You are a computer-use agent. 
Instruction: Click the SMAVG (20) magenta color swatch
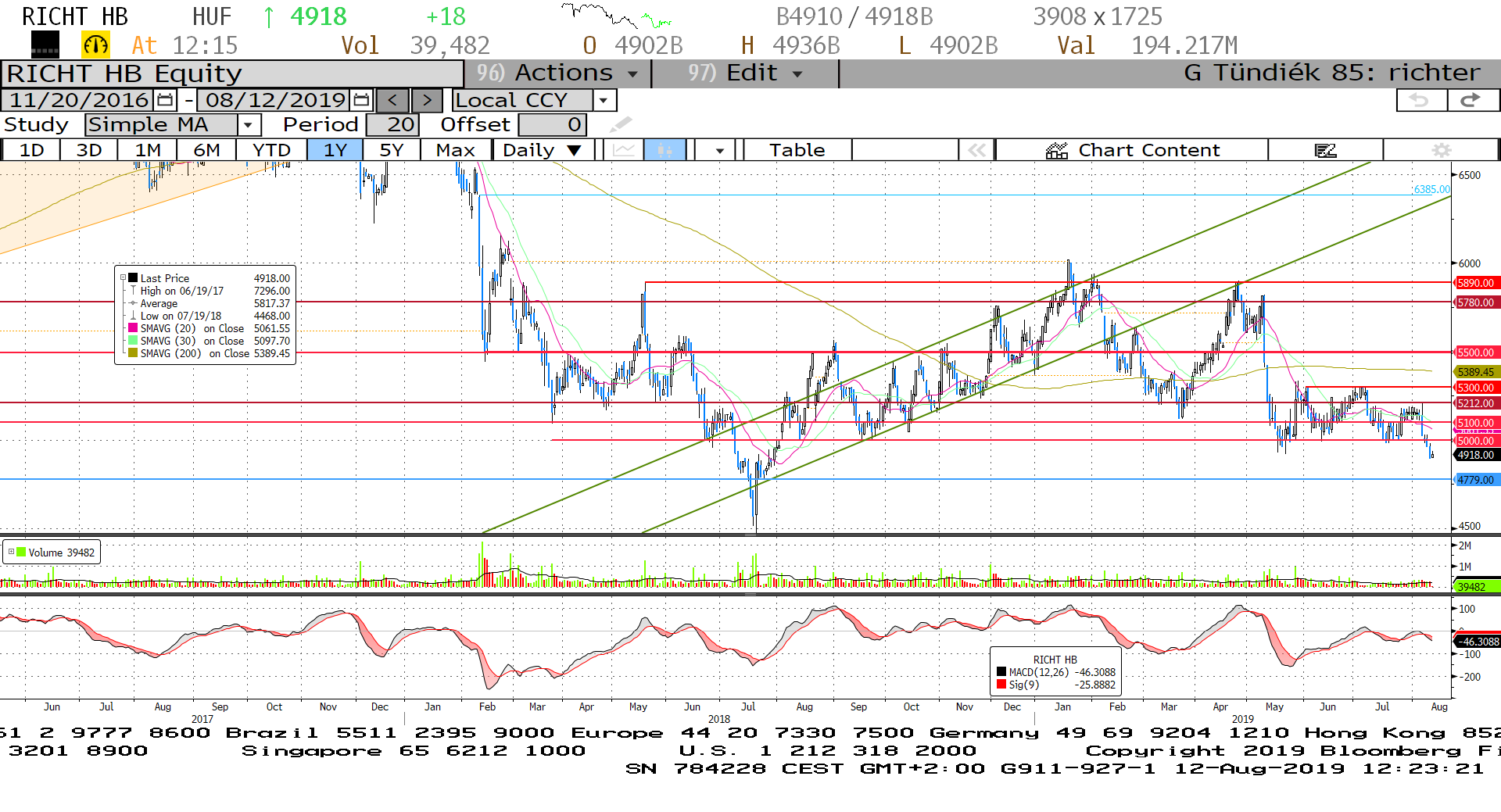[133, 328]
